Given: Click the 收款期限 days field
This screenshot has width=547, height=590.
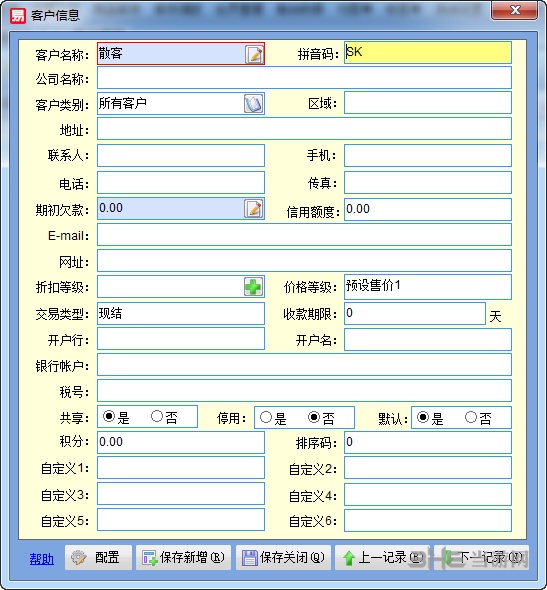Looking at the screenshot, I should pyautogui.click(x=415, y=313).
